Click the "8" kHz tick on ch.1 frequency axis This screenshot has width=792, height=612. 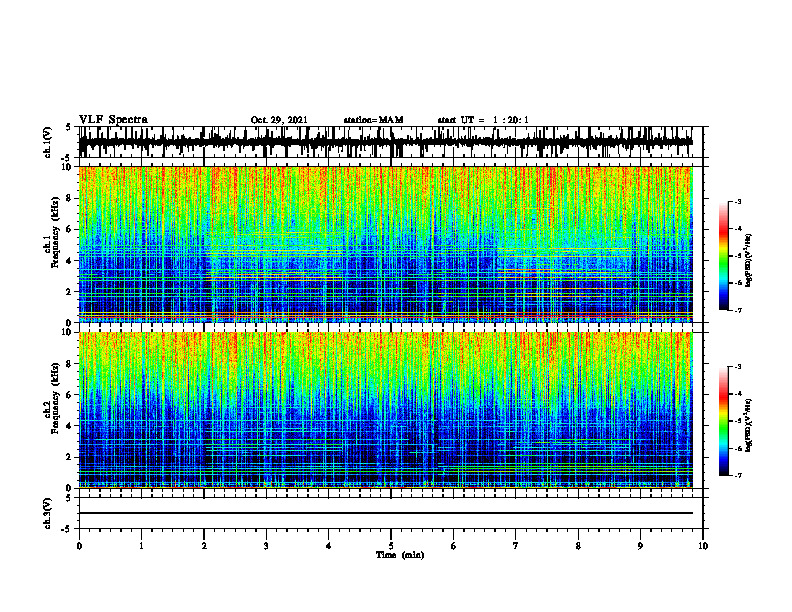[71, 198]
